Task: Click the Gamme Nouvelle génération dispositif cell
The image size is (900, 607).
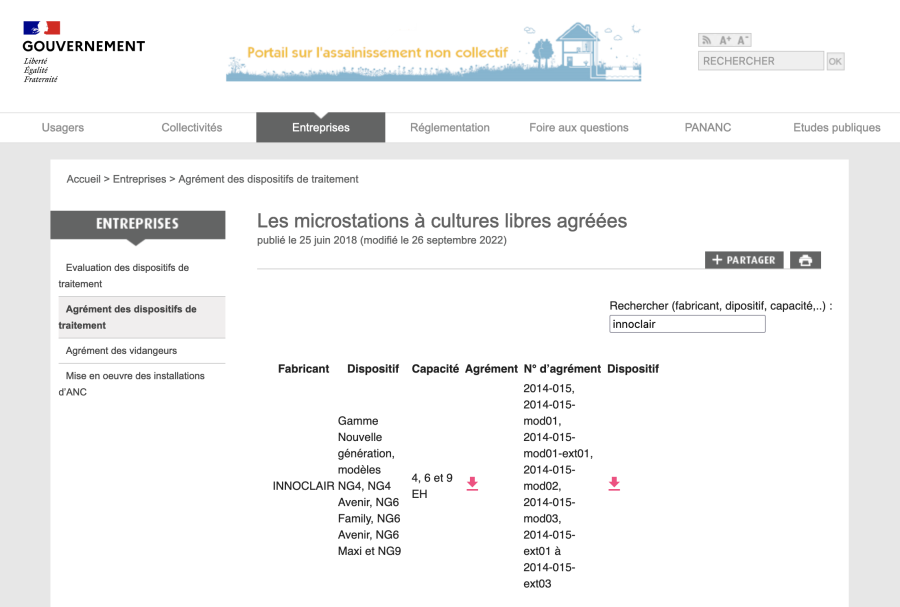Action: point(369,486)
